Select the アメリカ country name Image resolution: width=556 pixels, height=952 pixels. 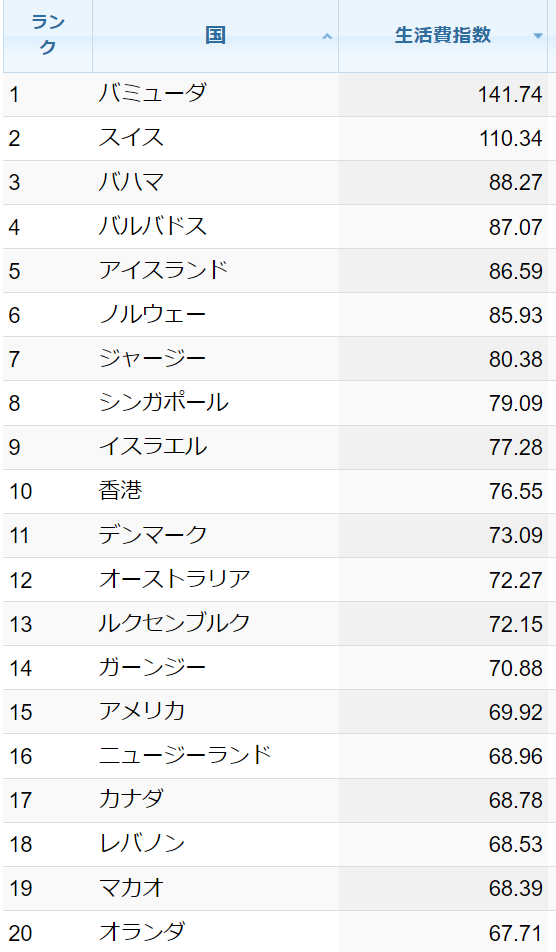tap(142, 712)
